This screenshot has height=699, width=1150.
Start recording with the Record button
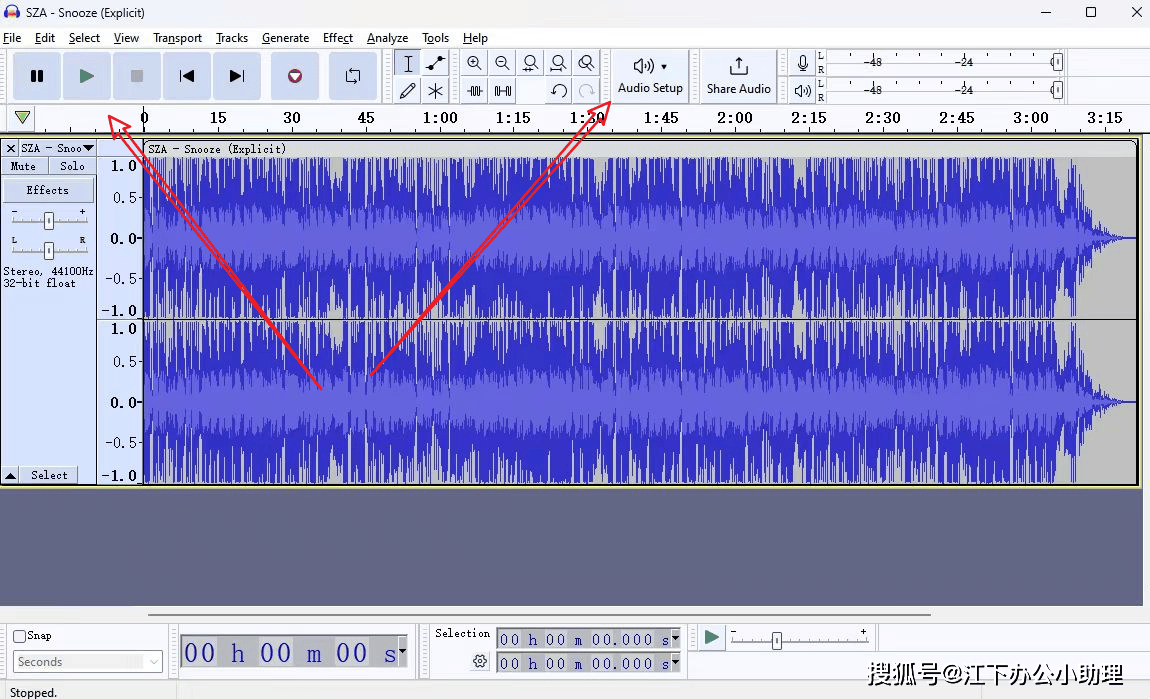click(295, 76)
